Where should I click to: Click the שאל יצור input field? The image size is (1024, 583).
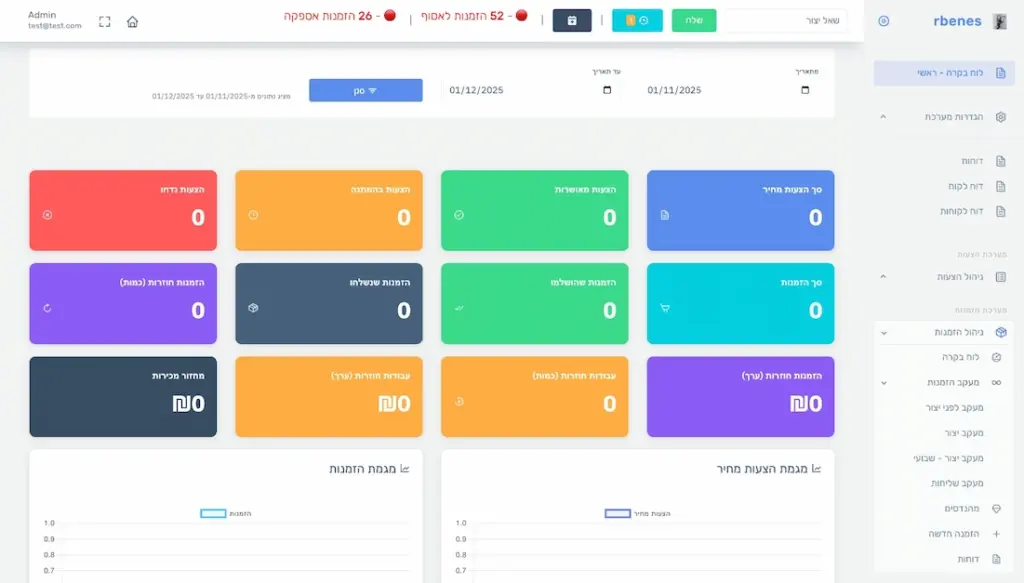coord(785,21)
